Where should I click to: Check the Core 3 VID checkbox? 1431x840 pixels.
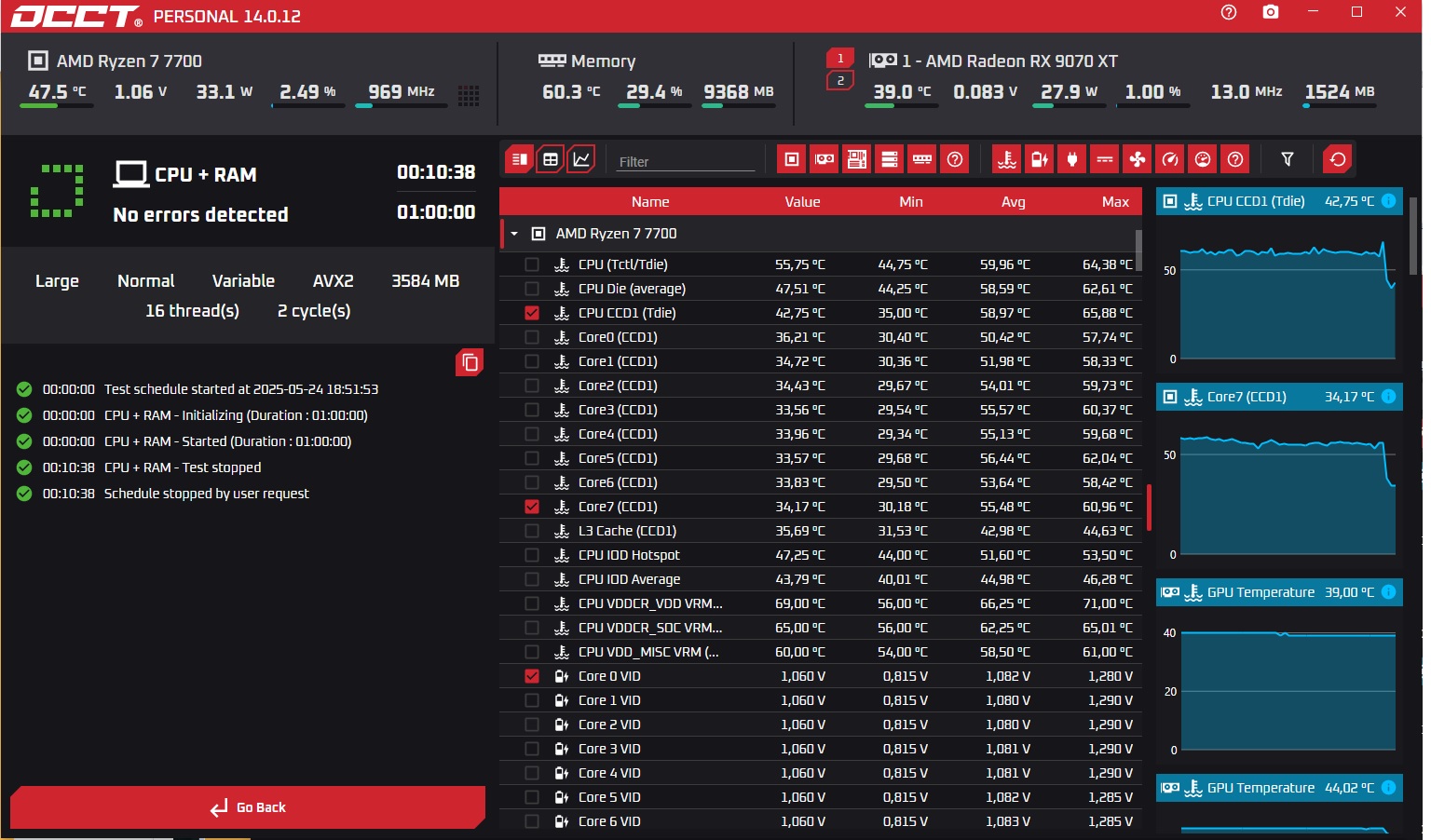tap(532, 749)
